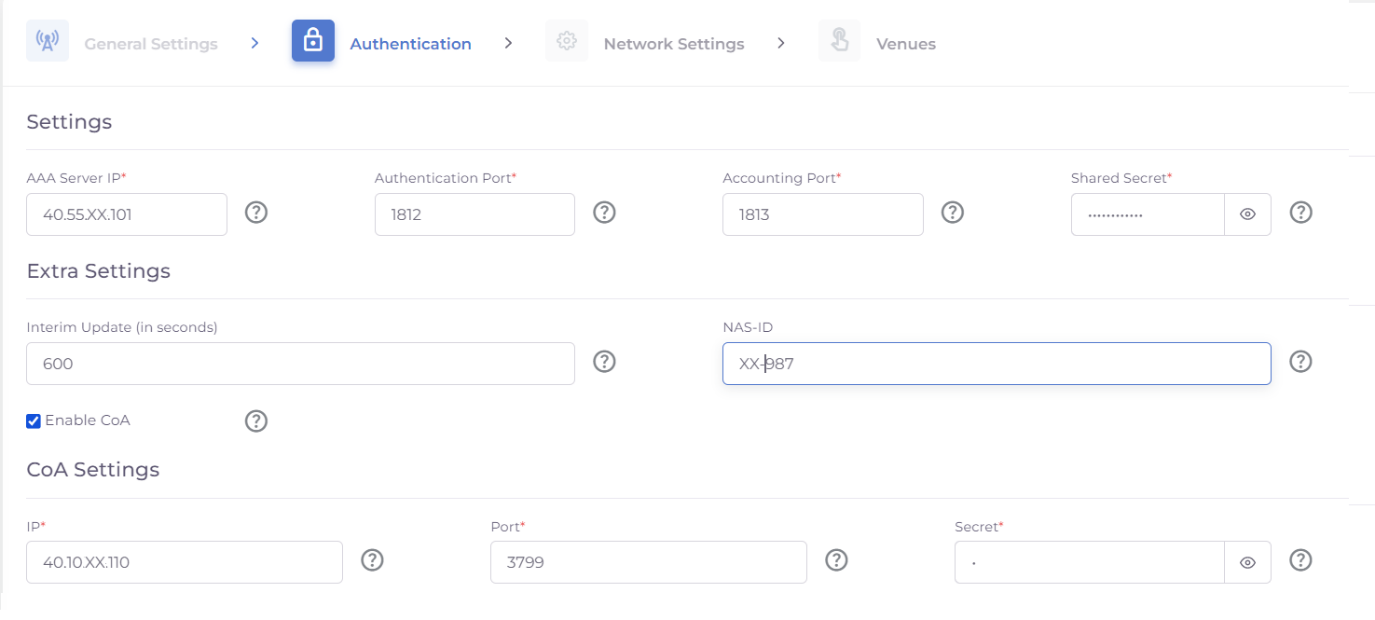Open help icon beside NAS-ID field

[x=1300, y=362]
